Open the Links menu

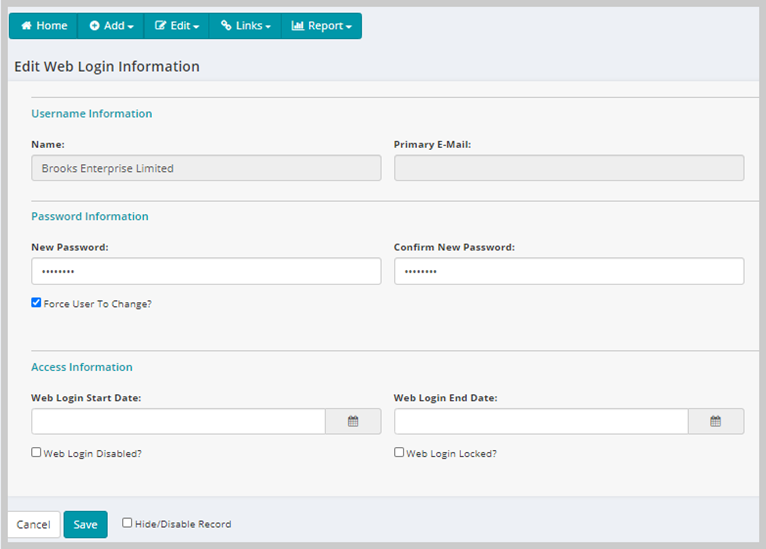point(246,26)
